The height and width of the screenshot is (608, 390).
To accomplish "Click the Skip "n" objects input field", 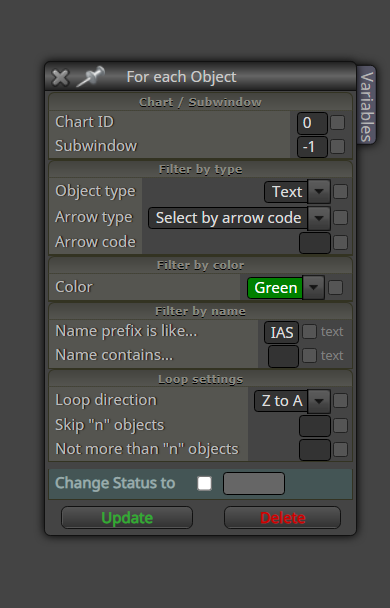I will pyautogui.click(x=315, y=426).
